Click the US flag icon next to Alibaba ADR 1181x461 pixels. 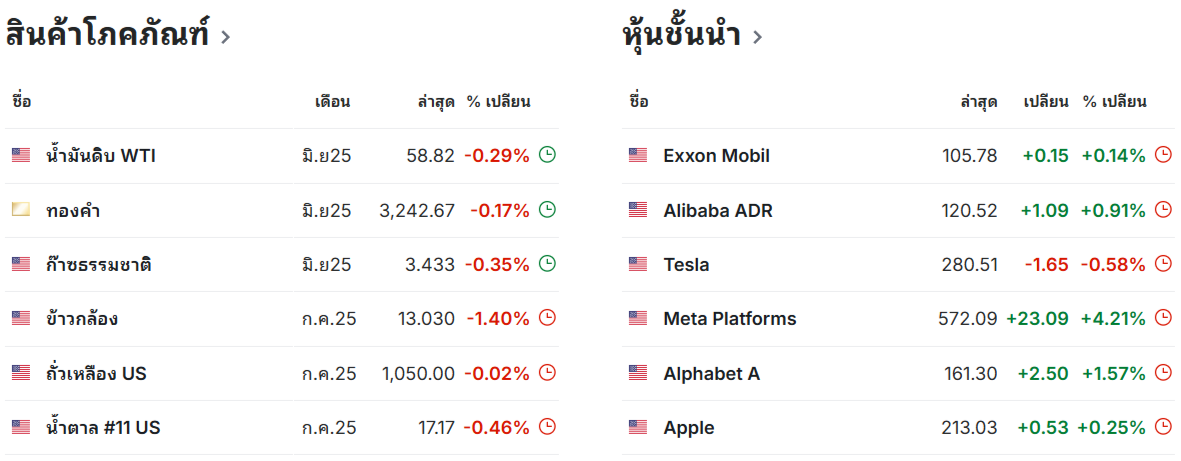pyautogui.click(x=637, y=209)
